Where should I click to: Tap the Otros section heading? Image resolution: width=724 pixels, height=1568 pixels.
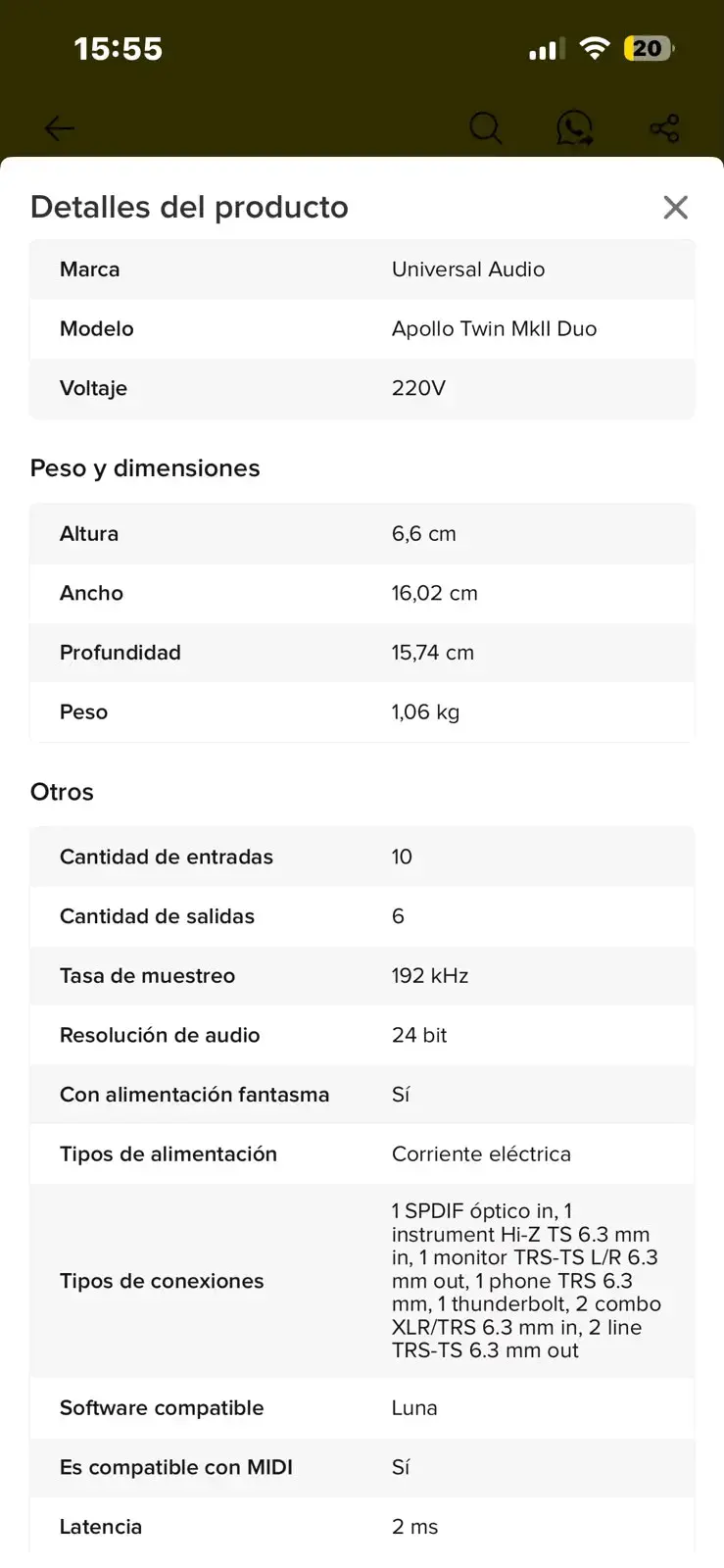(x=62, y=792)
